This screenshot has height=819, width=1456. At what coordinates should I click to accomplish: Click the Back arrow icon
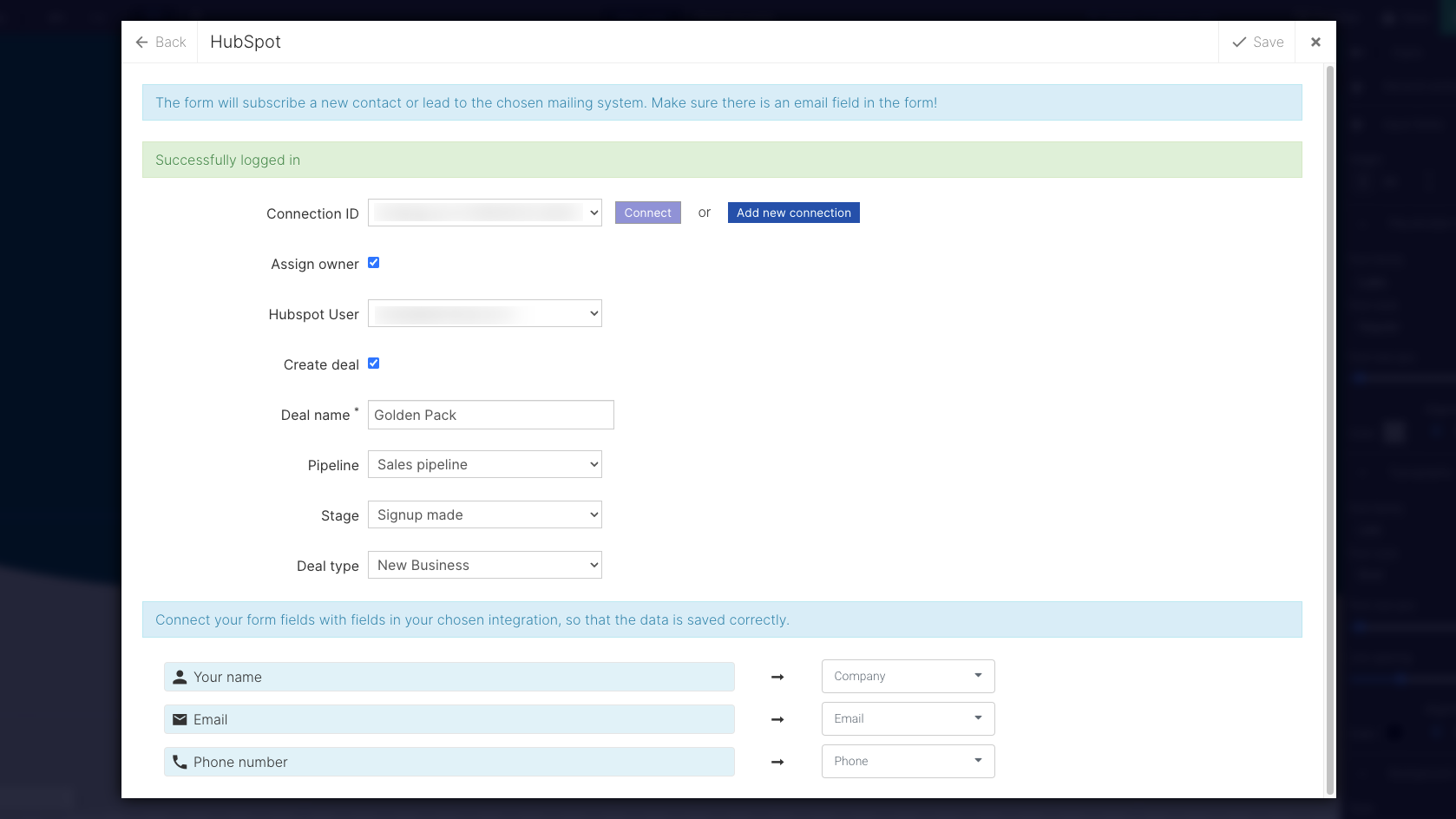coord(141,43)
